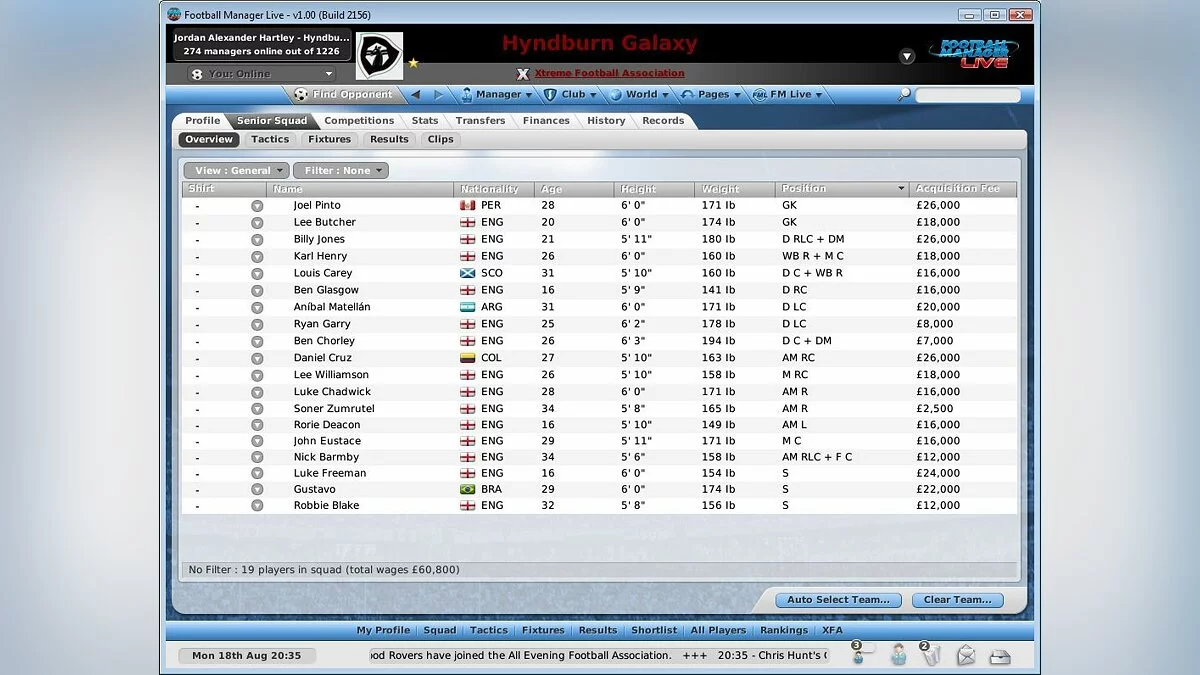Click the manager chat icon with badge 3
The height and width of the screenshot is (675, 1200).
coord(862,655)
